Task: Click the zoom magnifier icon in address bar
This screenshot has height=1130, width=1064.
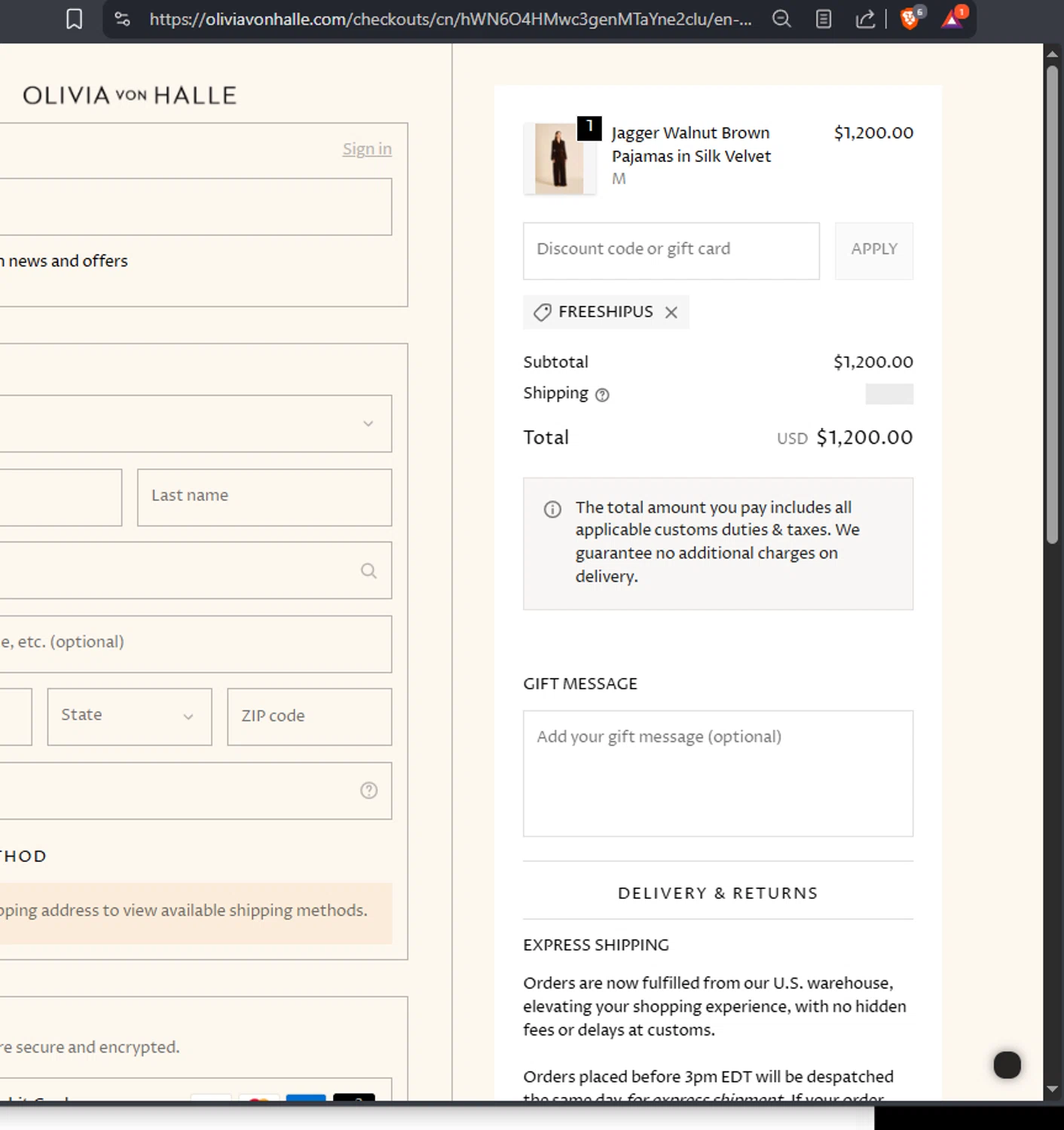Action: (781, 19)
